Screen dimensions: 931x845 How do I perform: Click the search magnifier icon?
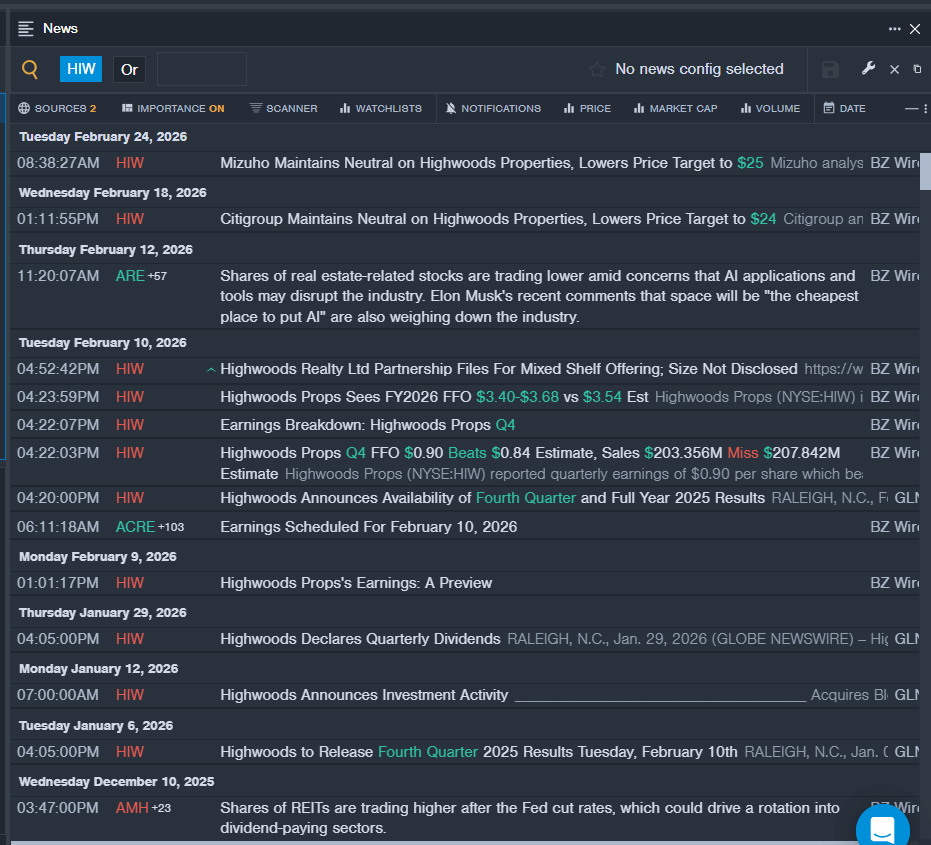coord(30,69)
